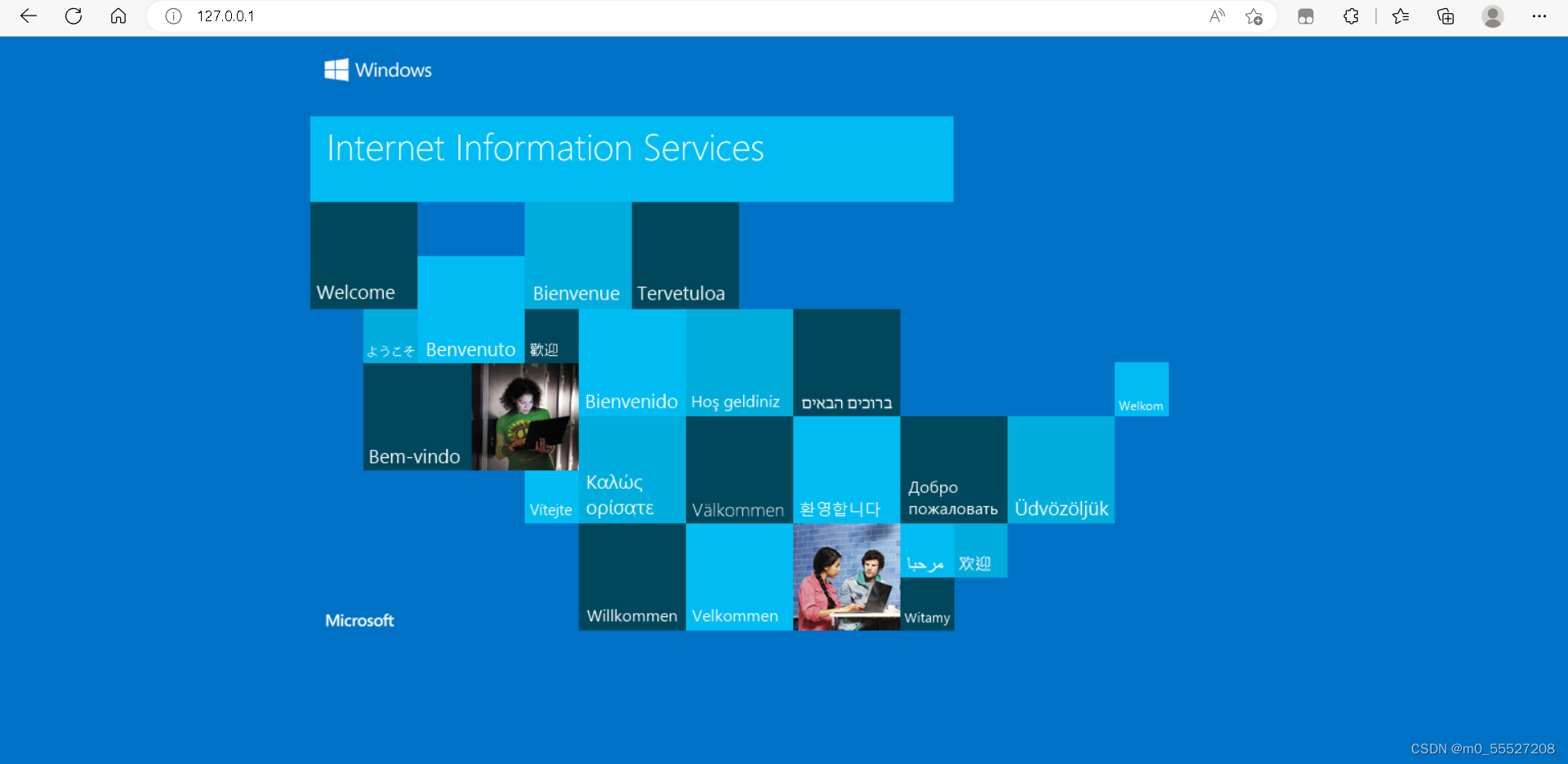Open the Collections panel
1568x764 pixels.
pos(1445,16)
